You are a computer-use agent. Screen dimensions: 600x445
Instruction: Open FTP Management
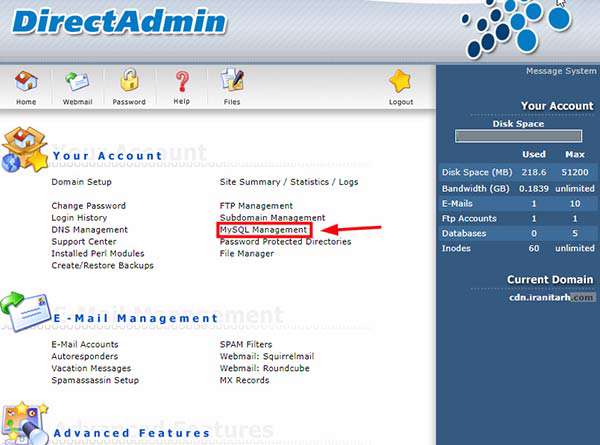point(256,205)
